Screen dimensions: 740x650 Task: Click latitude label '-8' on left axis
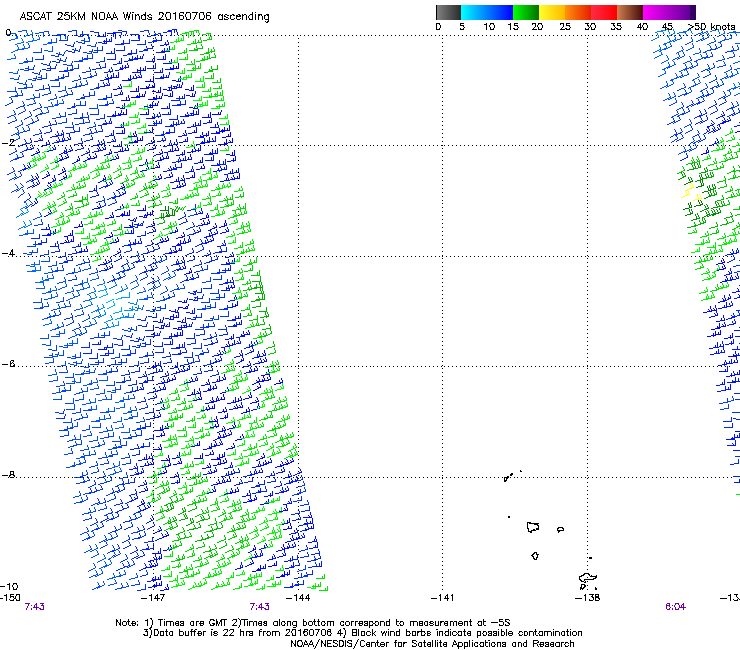8,475
